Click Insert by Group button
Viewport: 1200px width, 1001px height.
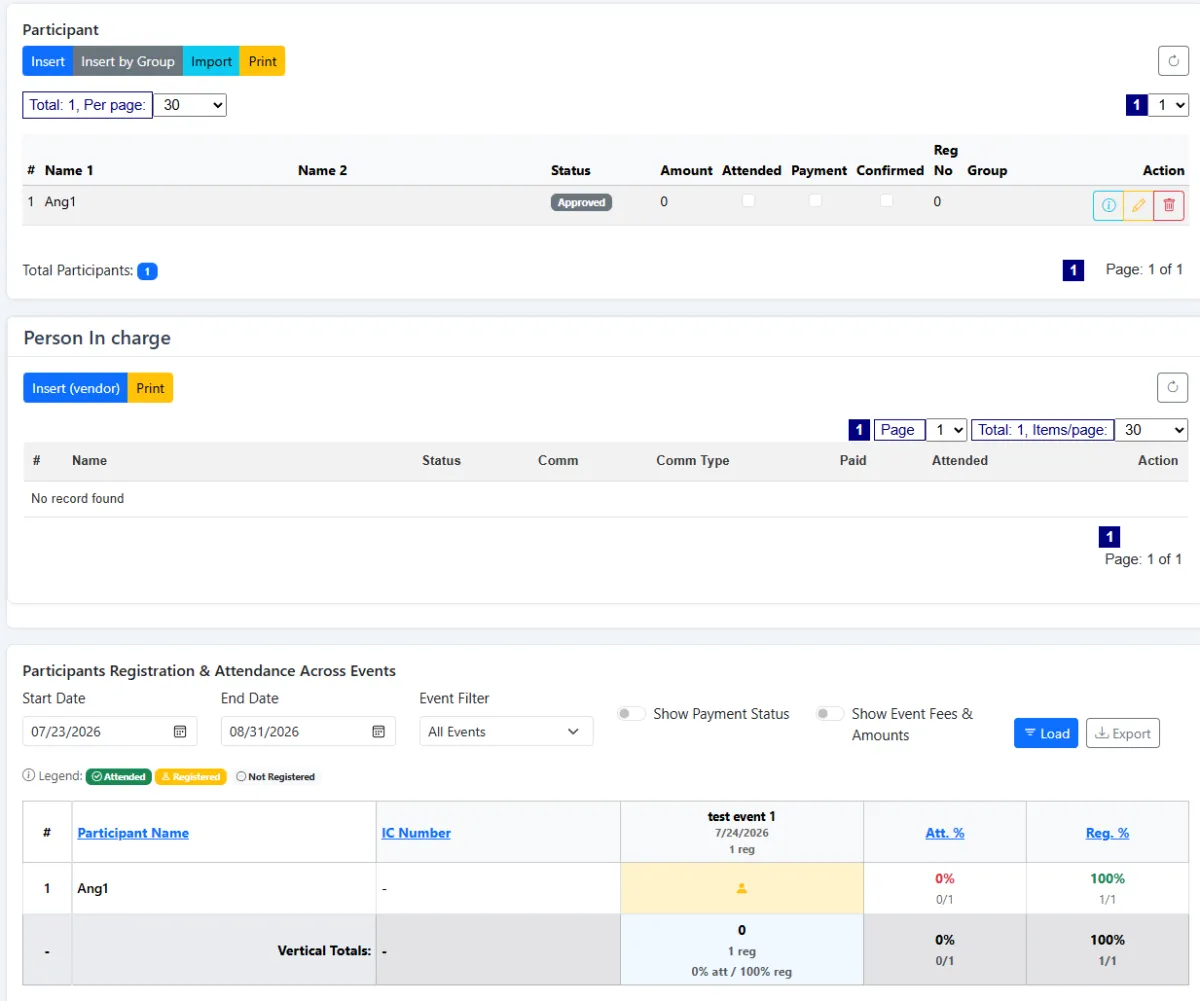pos(128,61)
